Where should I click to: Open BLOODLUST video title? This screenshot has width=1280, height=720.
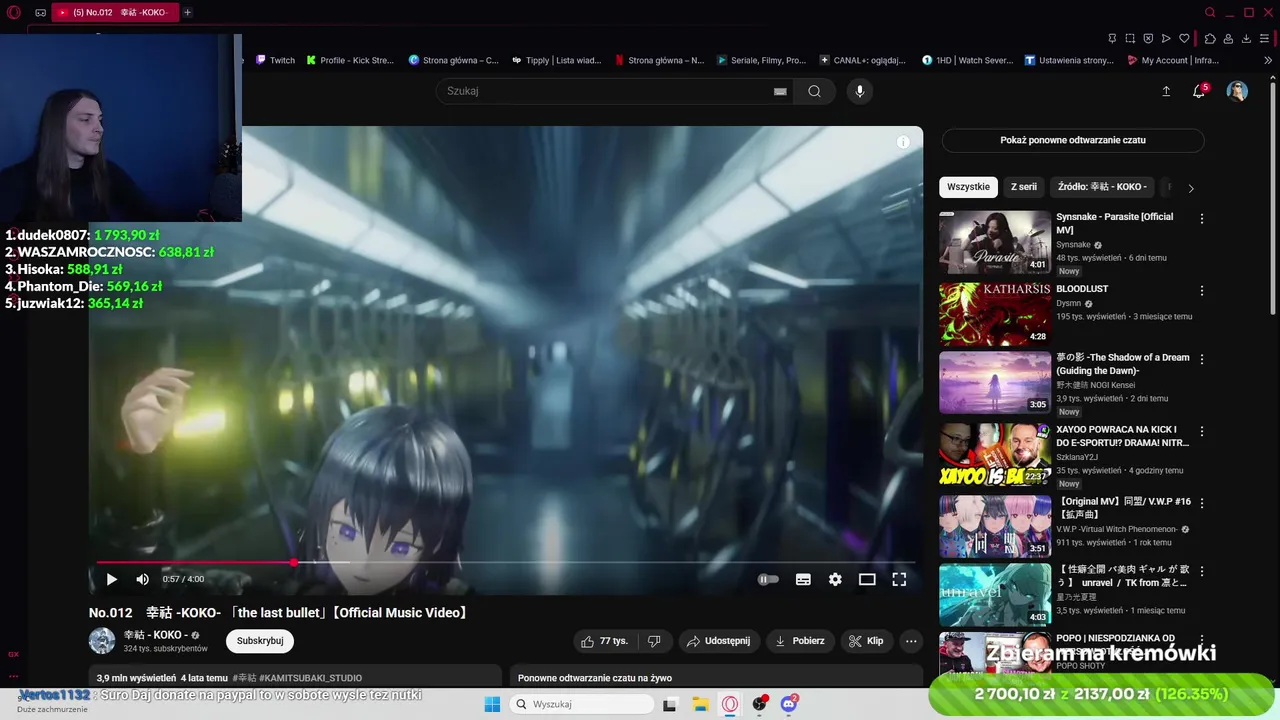click(1082, 289)
